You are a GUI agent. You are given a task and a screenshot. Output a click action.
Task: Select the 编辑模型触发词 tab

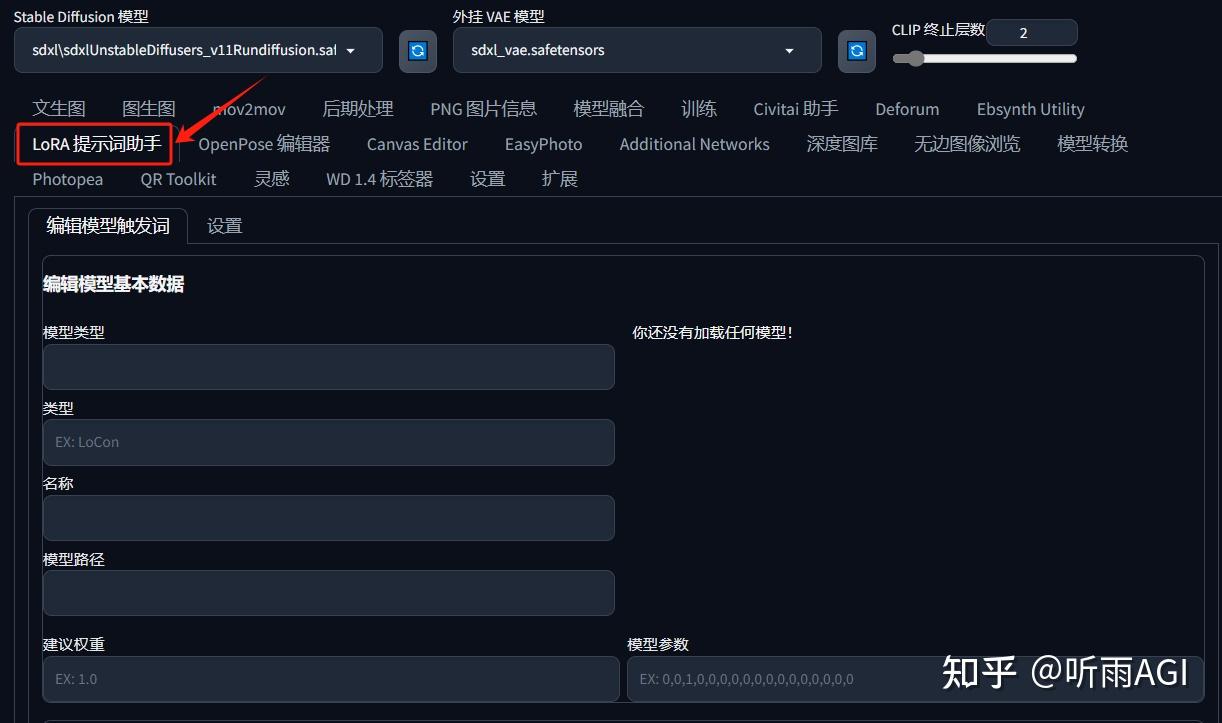[107, 225]
